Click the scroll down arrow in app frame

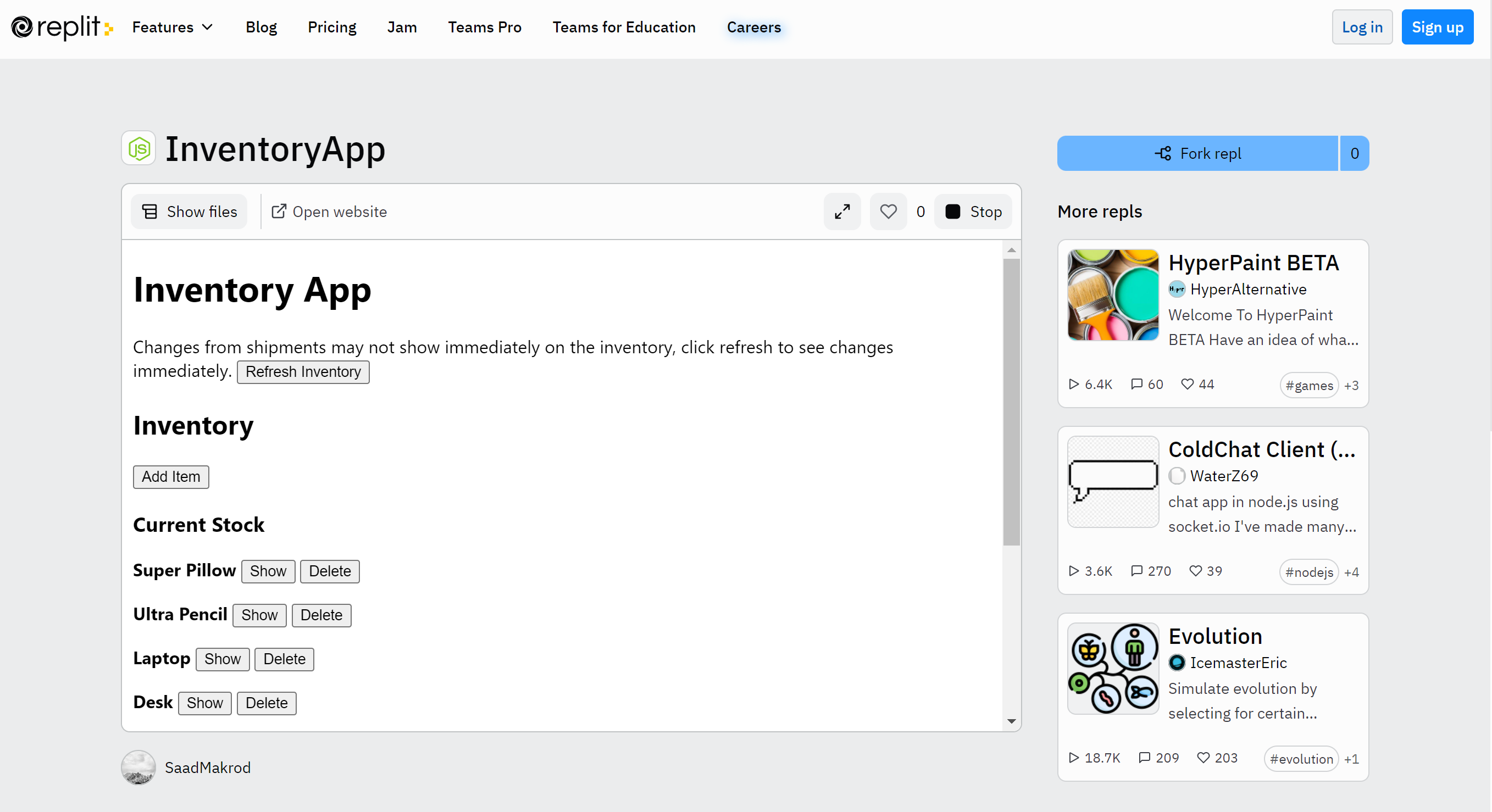coord(1011,722)
